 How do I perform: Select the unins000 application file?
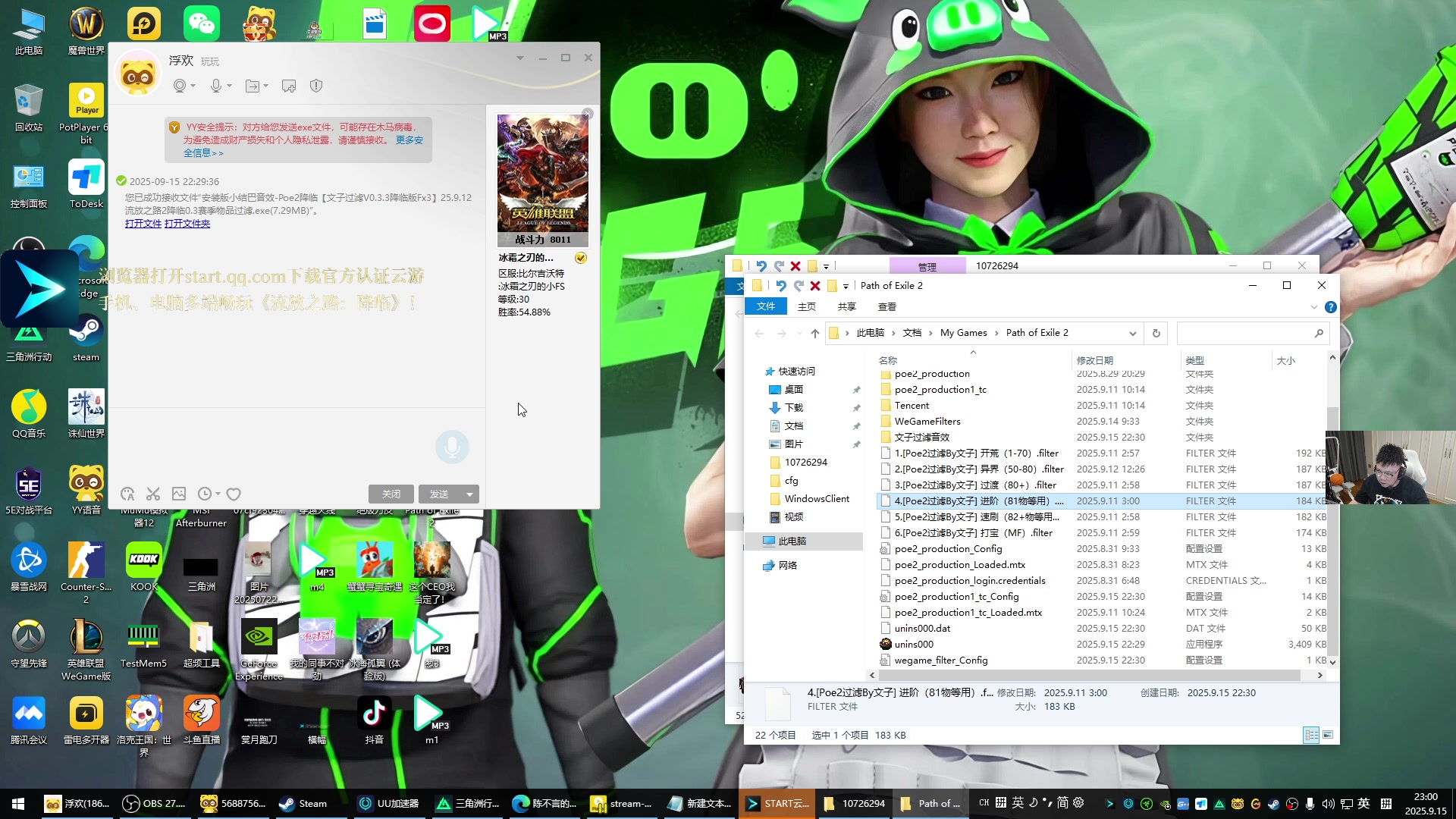[914, 645]
